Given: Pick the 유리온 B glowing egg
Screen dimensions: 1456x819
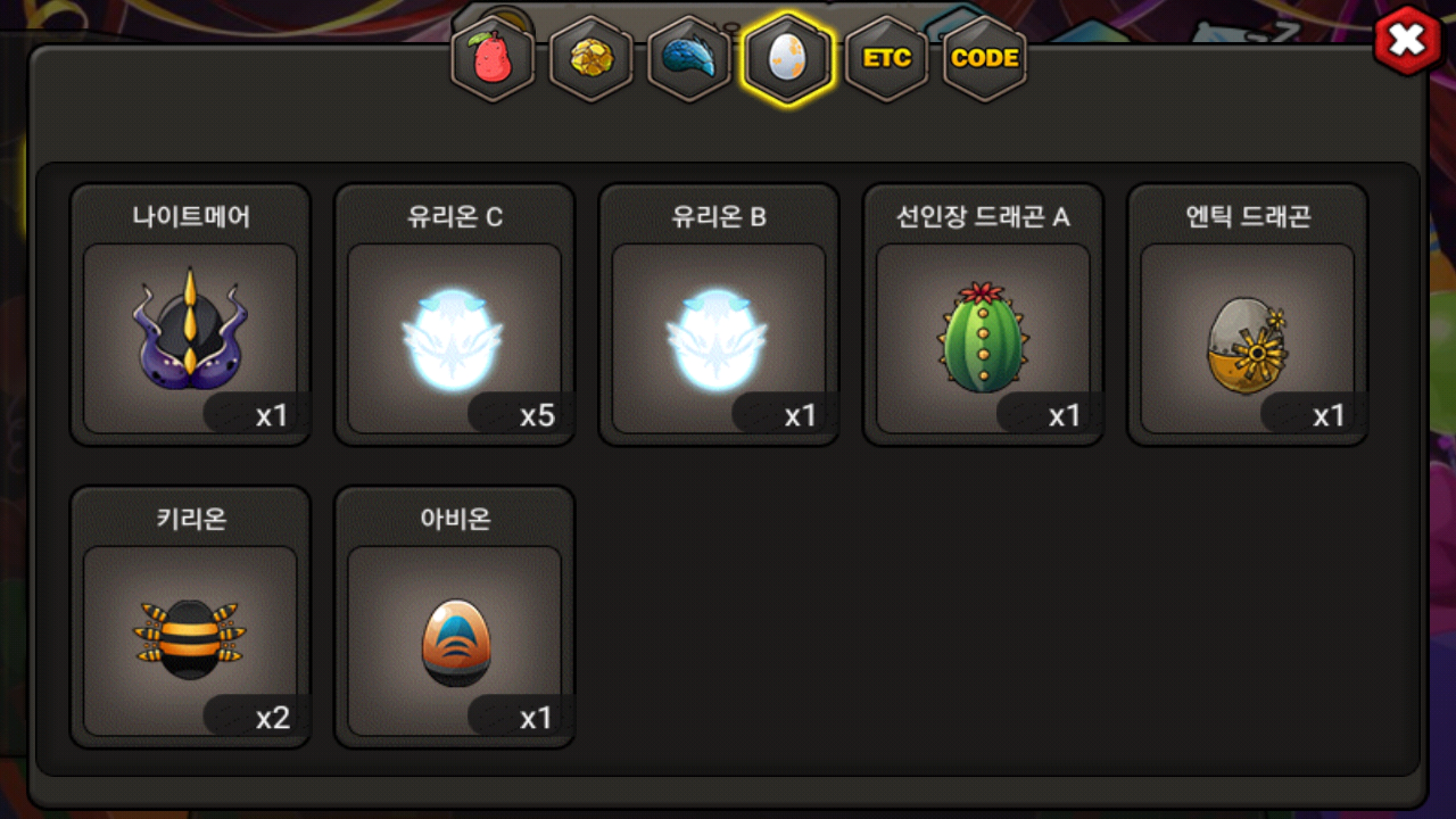Looking at the screenshot, I should point(718,340).
